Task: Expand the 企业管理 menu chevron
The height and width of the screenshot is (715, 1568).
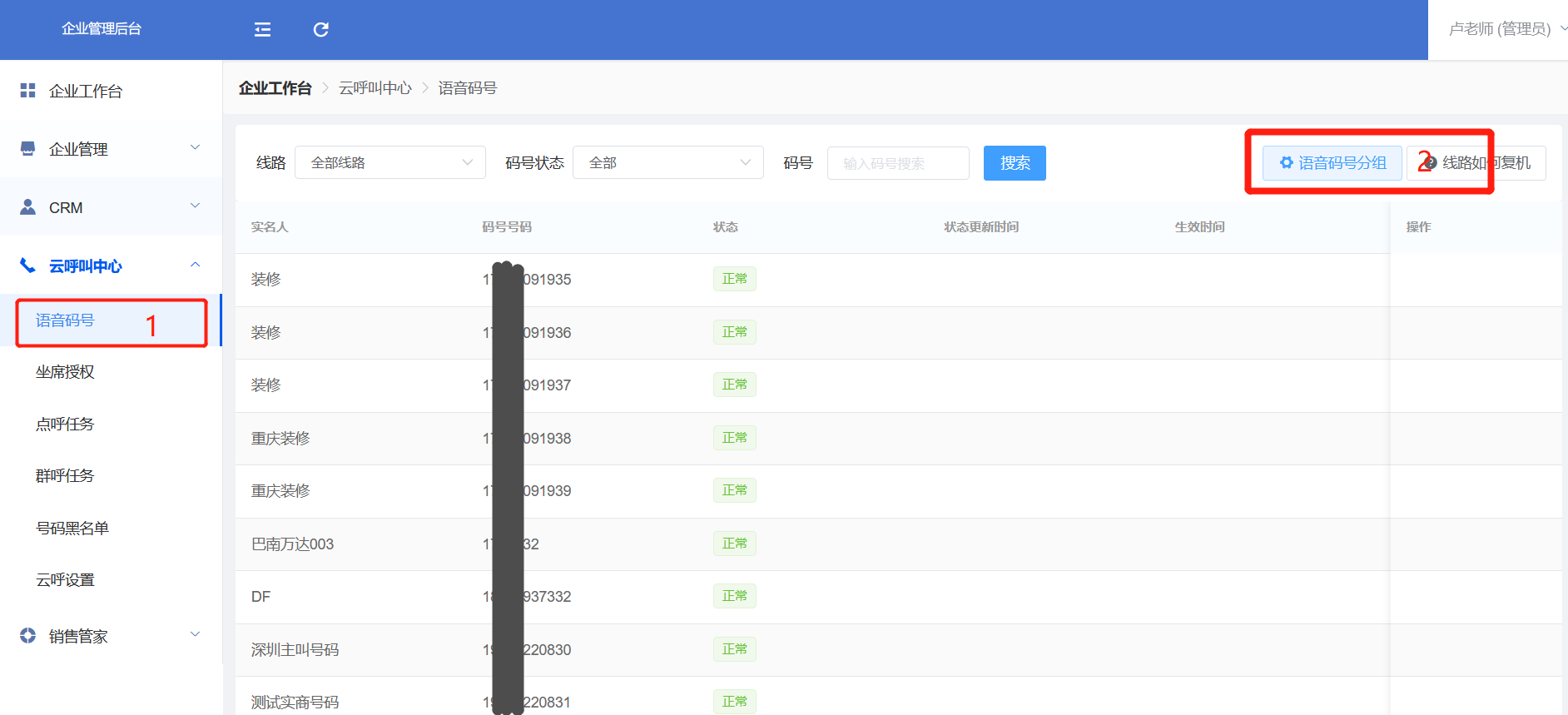Action: (x=196, y=147)
